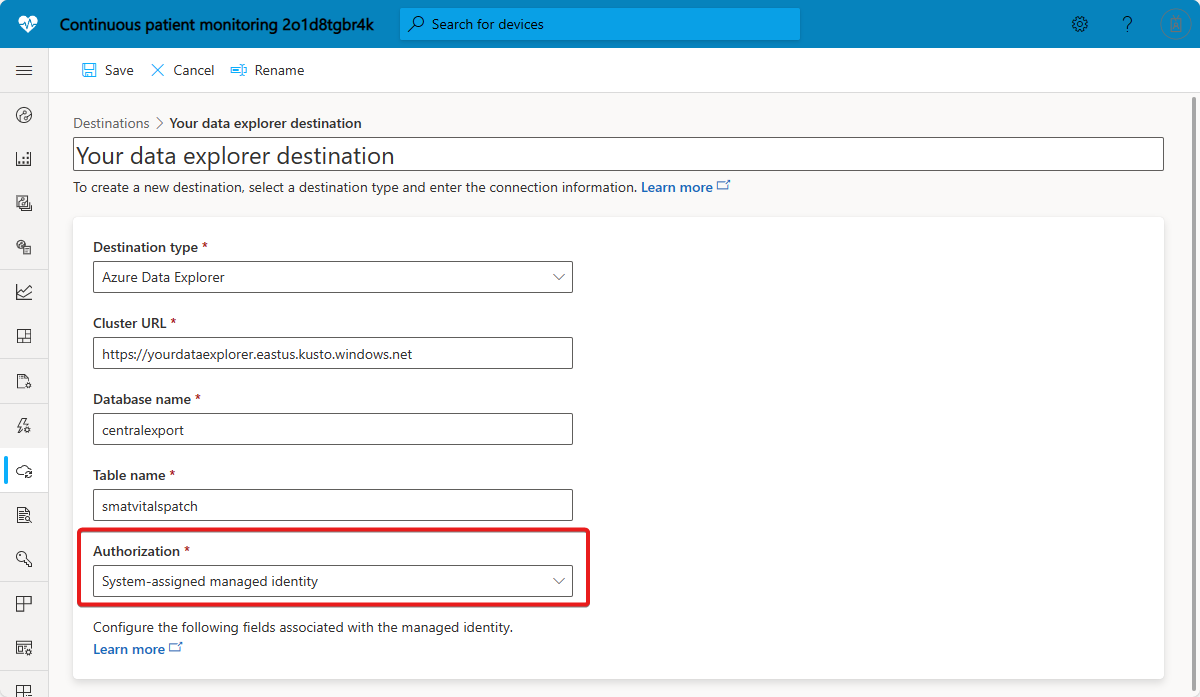Open help question mark icon
The height and width of the screenshot is (697, 1200).
coord(1127,24)
